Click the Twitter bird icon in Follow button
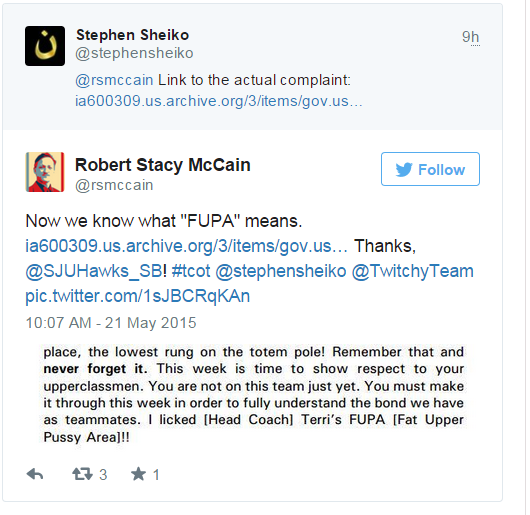 pyautogui.click(x=404, y=169)
